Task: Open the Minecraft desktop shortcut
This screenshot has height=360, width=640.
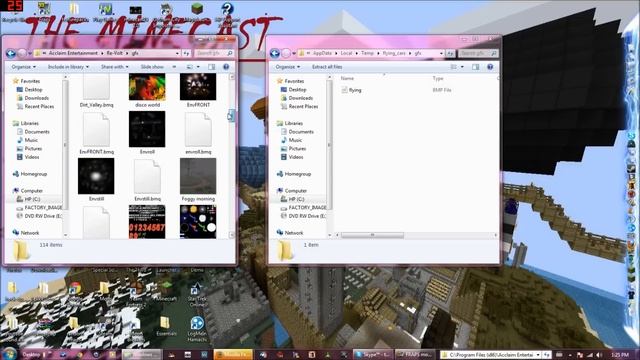Action: pos(166,291)
